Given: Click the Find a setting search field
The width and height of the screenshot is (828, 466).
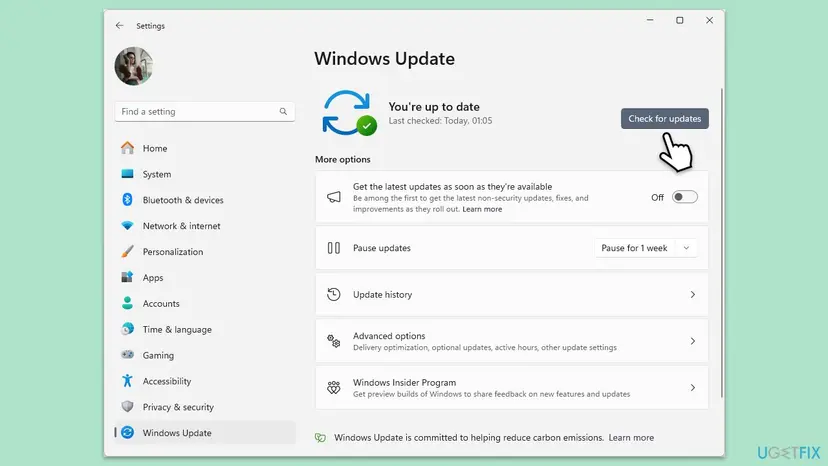Looking at the screenshot, I should click(204, 111).
